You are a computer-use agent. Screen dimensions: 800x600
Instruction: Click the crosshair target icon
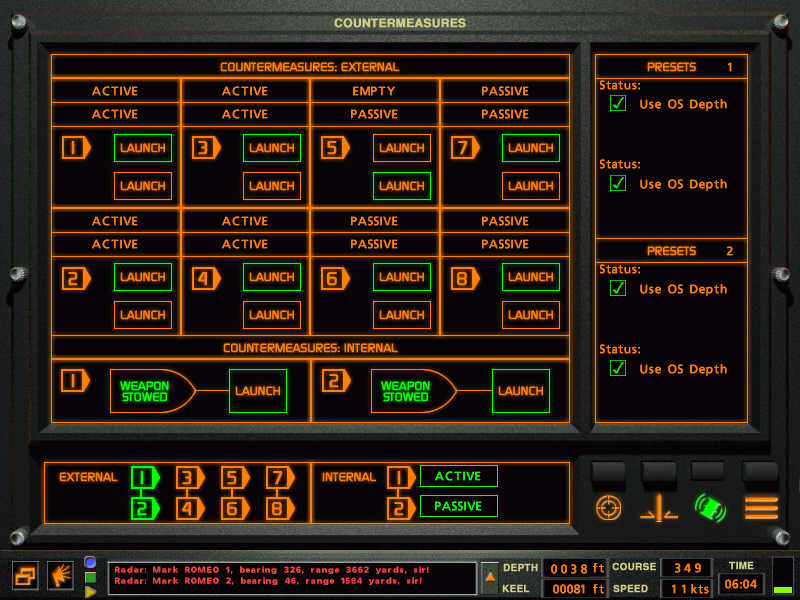click(608, 507)
